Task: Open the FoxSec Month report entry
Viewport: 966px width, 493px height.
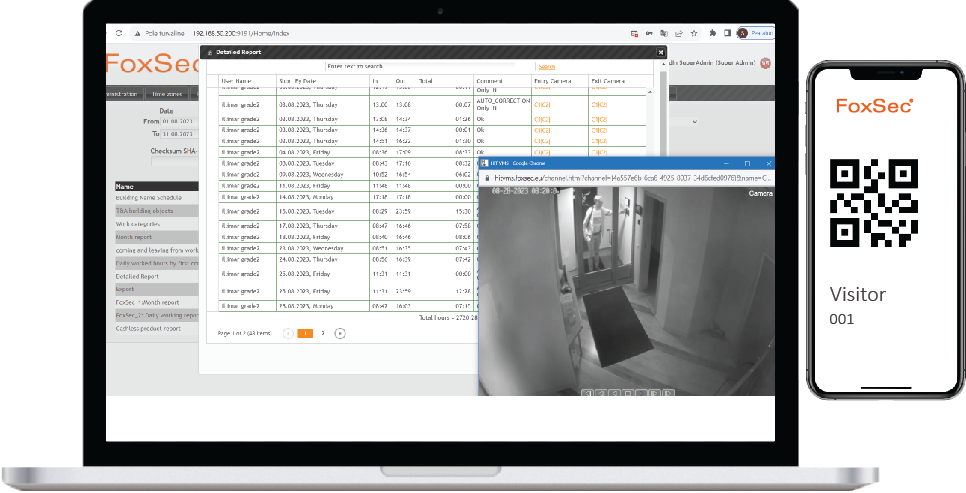Action: (147, 303)
